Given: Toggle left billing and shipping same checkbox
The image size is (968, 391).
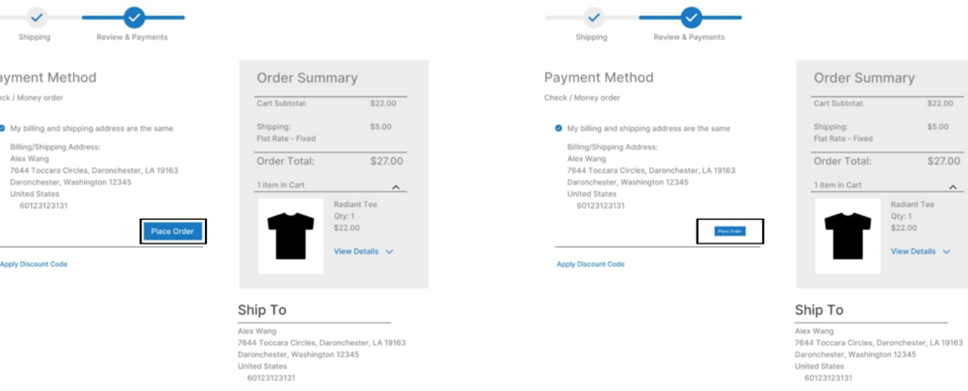Looking at the screenshot, I should (x=2, y=128).
